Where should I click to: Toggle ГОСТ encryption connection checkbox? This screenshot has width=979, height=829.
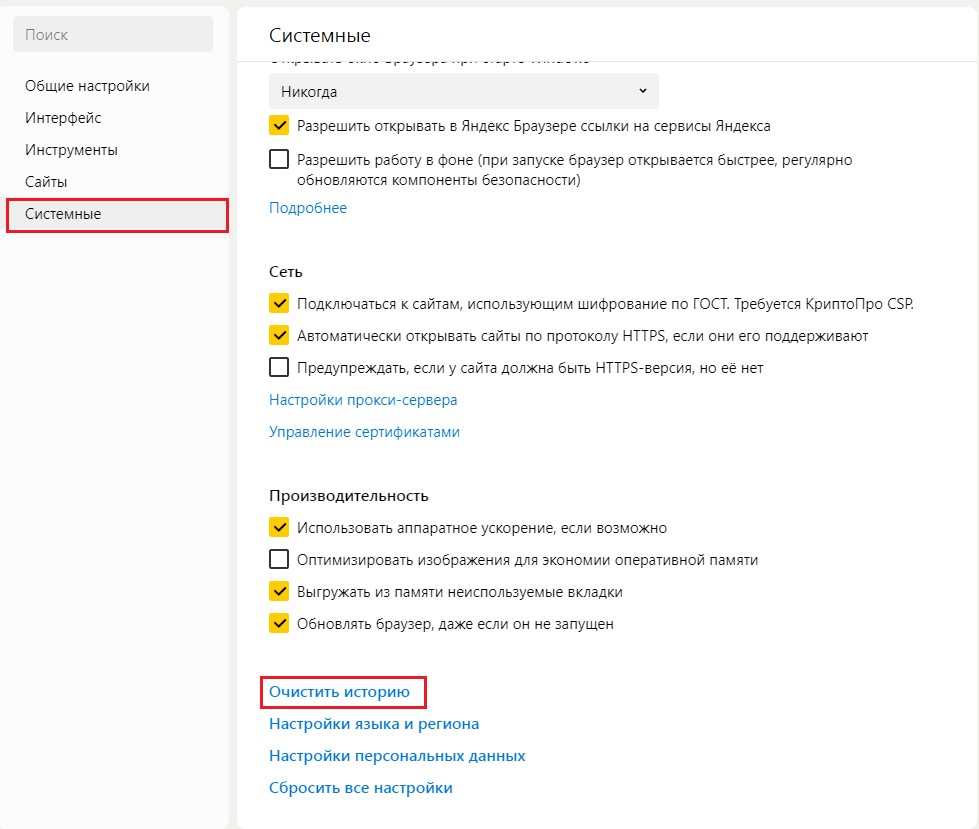[279, 304]
